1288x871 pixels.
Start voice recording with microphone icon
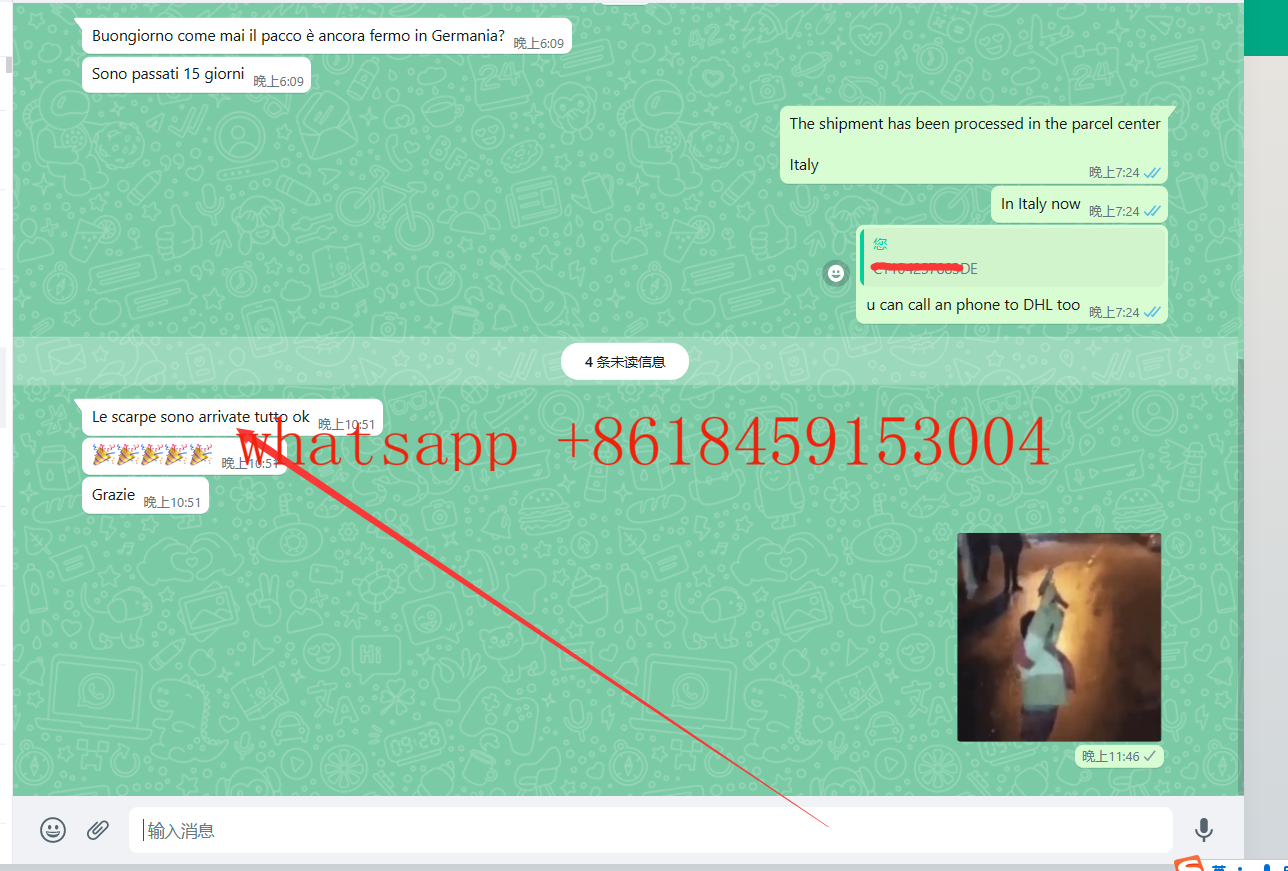point(1204,829)
